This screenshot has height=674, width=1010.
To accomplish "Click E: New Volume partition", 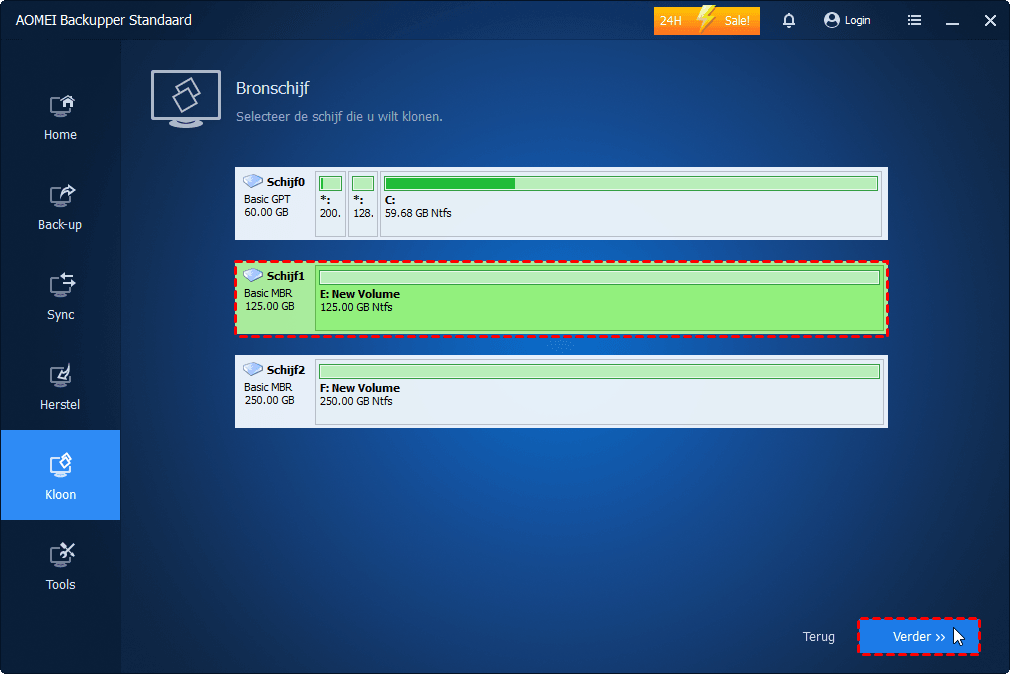I will (x=599, y=298).
